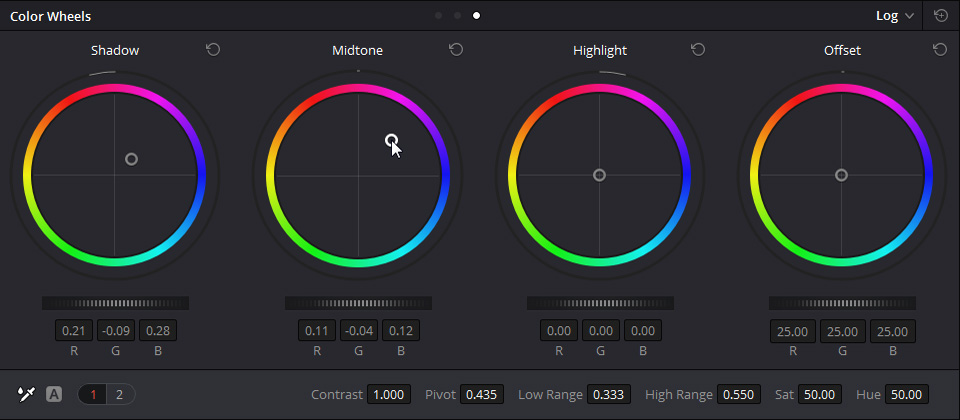
Task: Click the Low Range label
Action: [550, 394]
